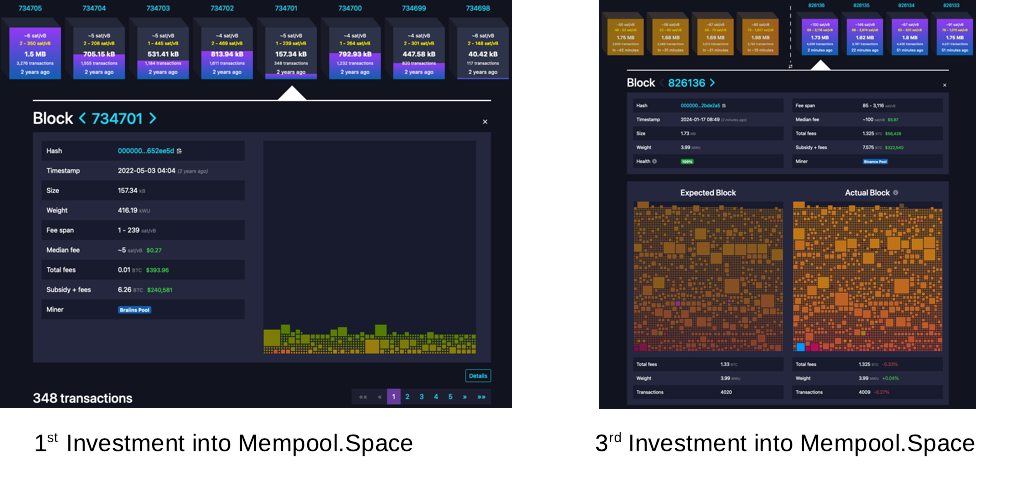Go to next block after 826136
Screen dimensions: 1025x488
712,83
